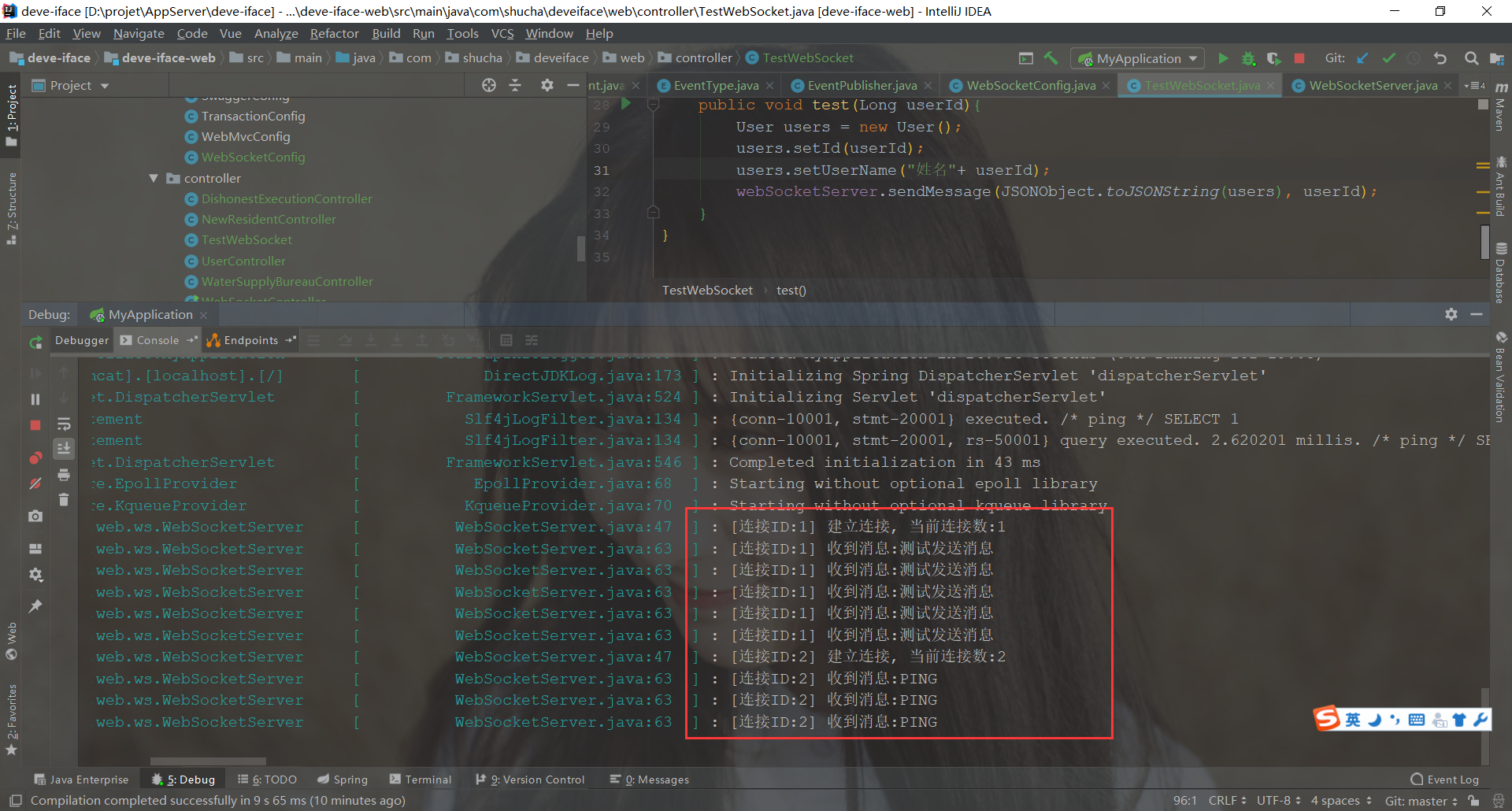Select DishonestExecutionController in the project tree
This screenshot has height=811, width=1512.
pos(287,199)
